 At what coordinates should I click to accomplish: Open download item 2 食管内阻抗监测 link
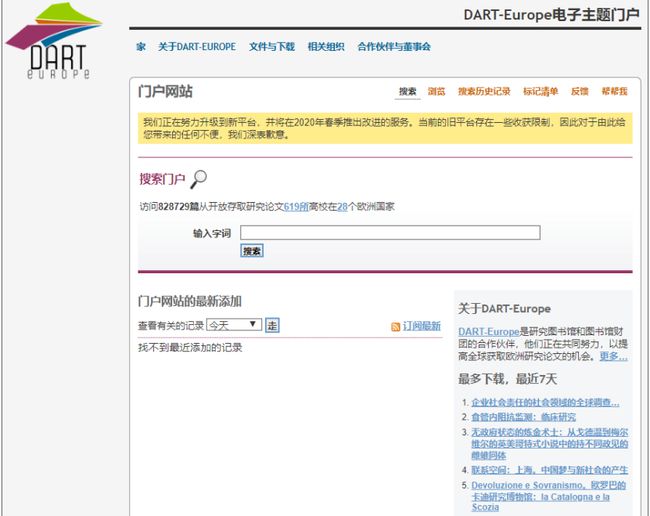[524, 417]
